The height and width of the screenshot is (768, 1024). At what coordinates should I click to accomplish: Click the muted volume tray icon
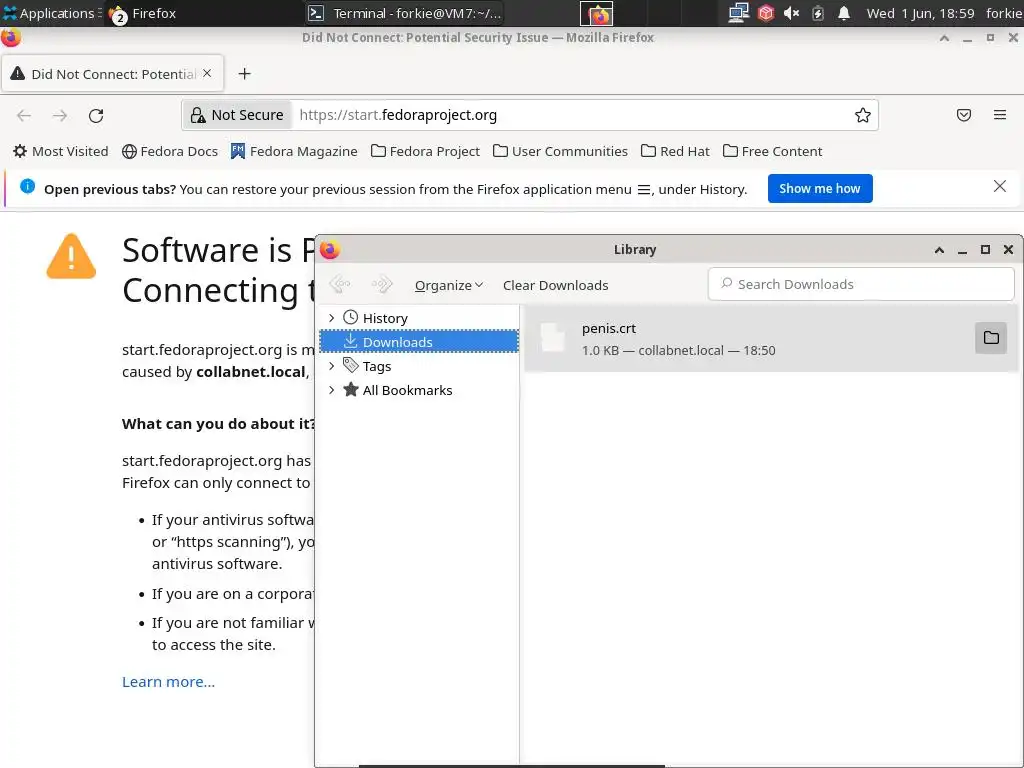tap(792, 13)
